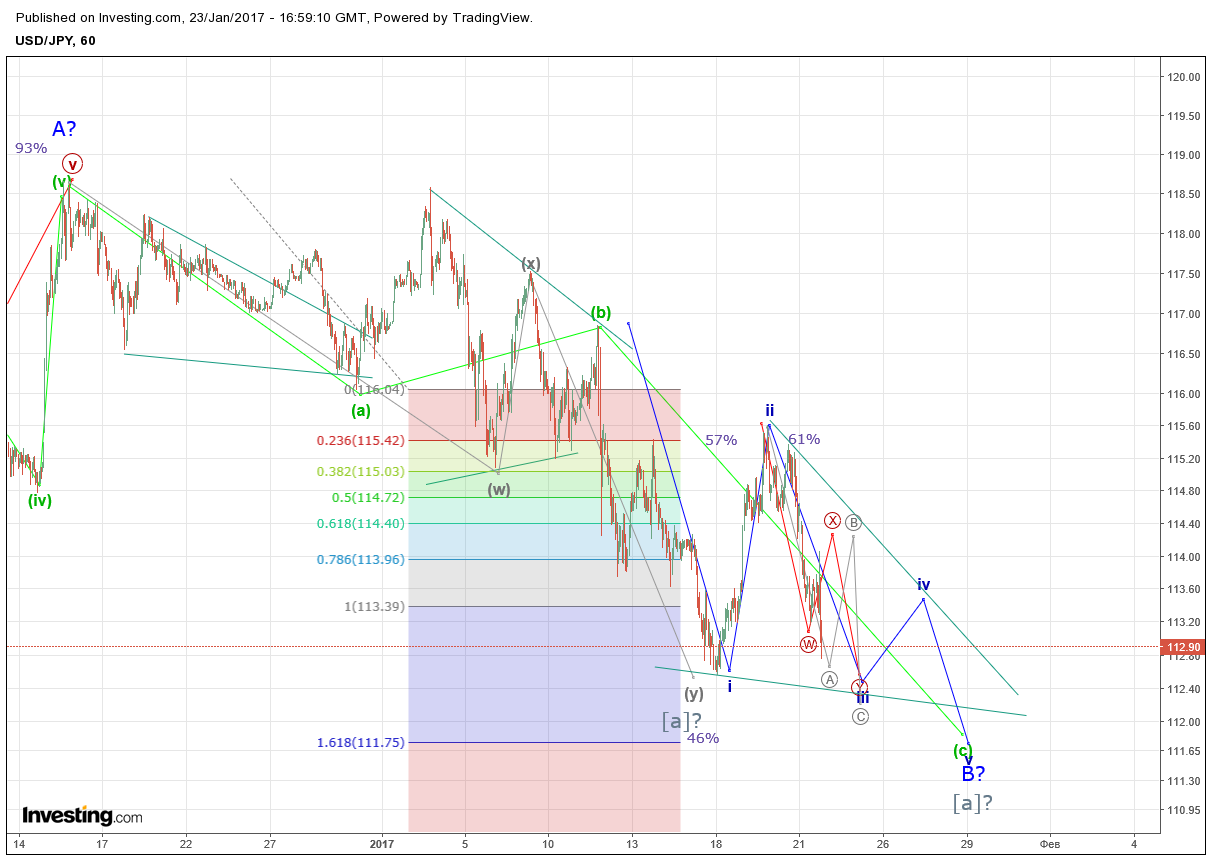Click the gray circled B marker
The image size is (1212, 857).
[853, 522]
